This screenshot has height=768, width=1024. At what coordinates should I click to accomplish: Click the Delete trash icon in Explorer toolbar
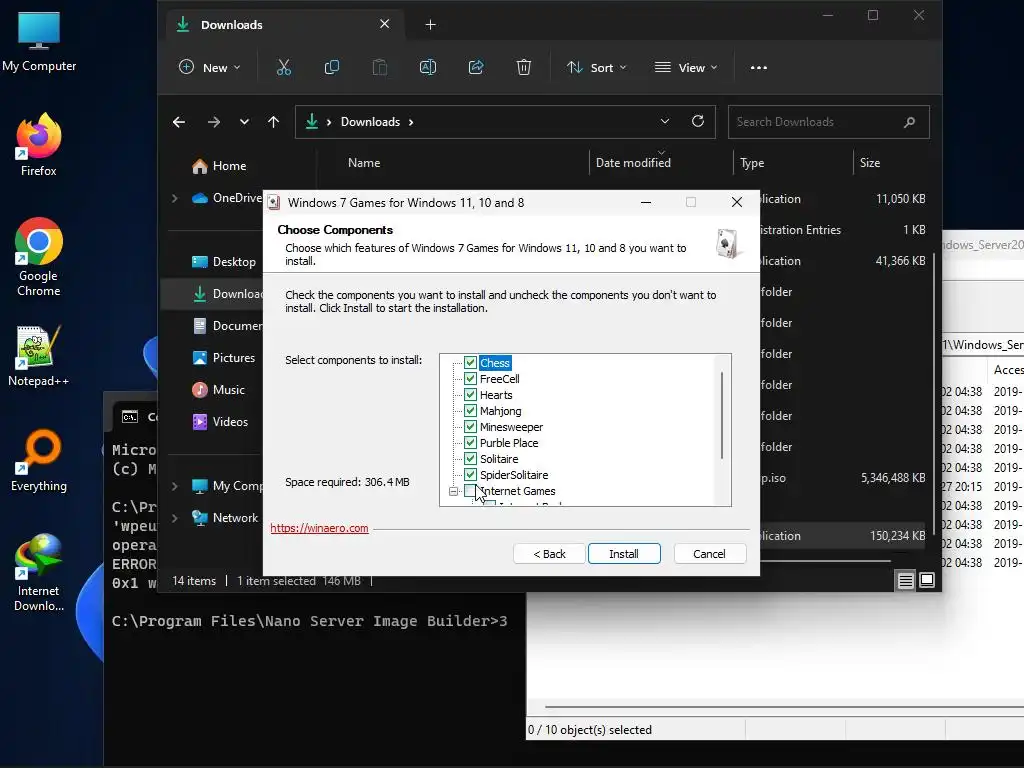coord(524,67)
